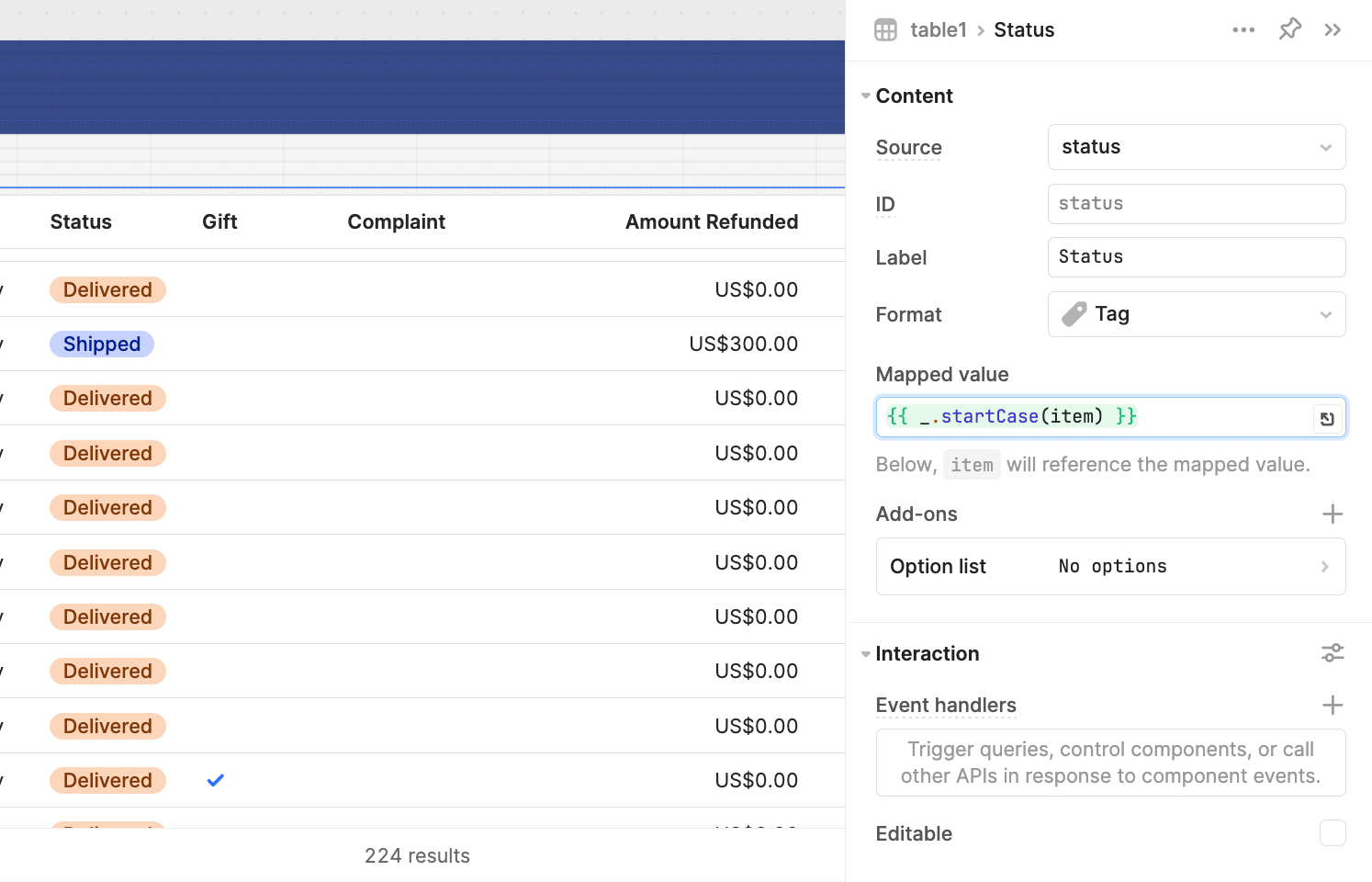Collapse the inspector with double chevron
The image size is (1372, 882).
click(x=1333, y=30)
